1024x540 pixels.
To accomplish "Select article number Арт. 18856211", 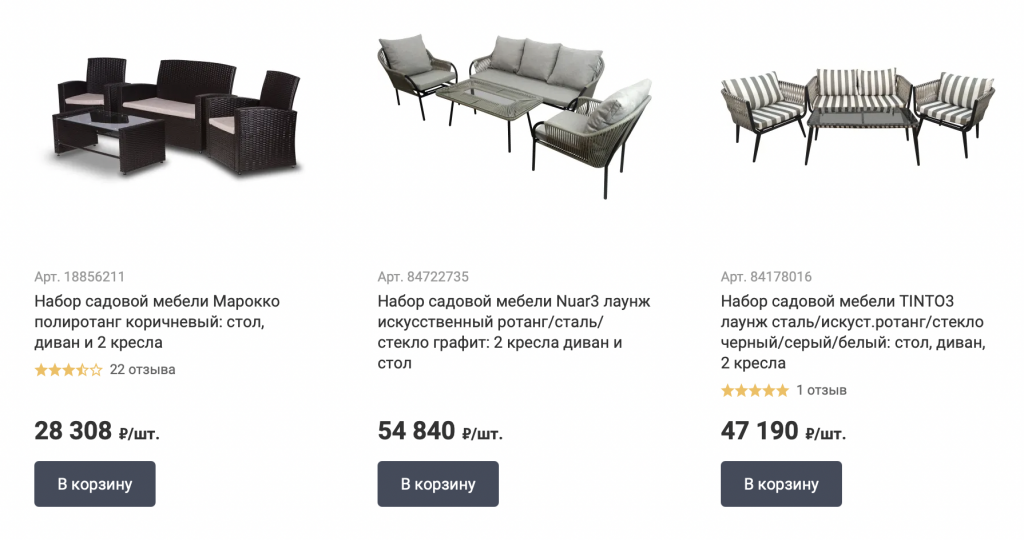I will tap(80, 277).
